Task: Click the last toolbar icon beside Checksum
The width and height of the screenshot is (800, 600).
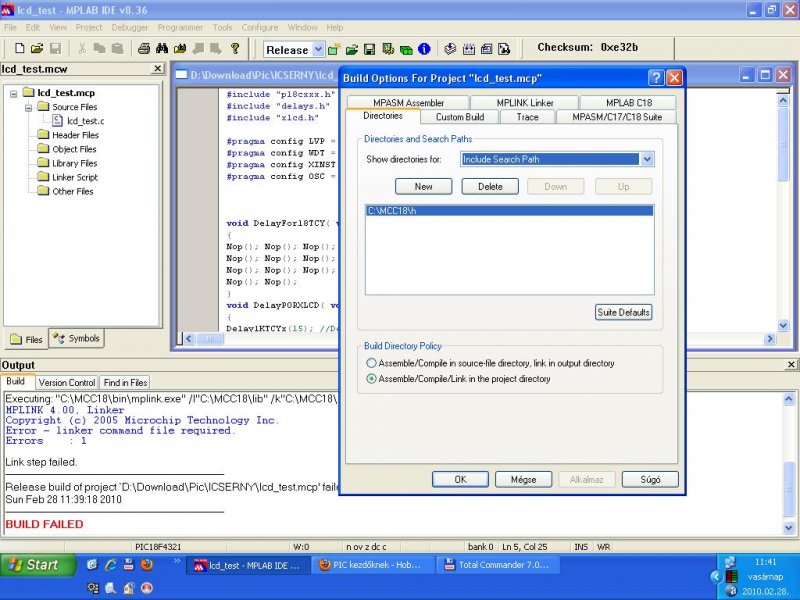Action: pyautogui.click(x=504, y=49)
